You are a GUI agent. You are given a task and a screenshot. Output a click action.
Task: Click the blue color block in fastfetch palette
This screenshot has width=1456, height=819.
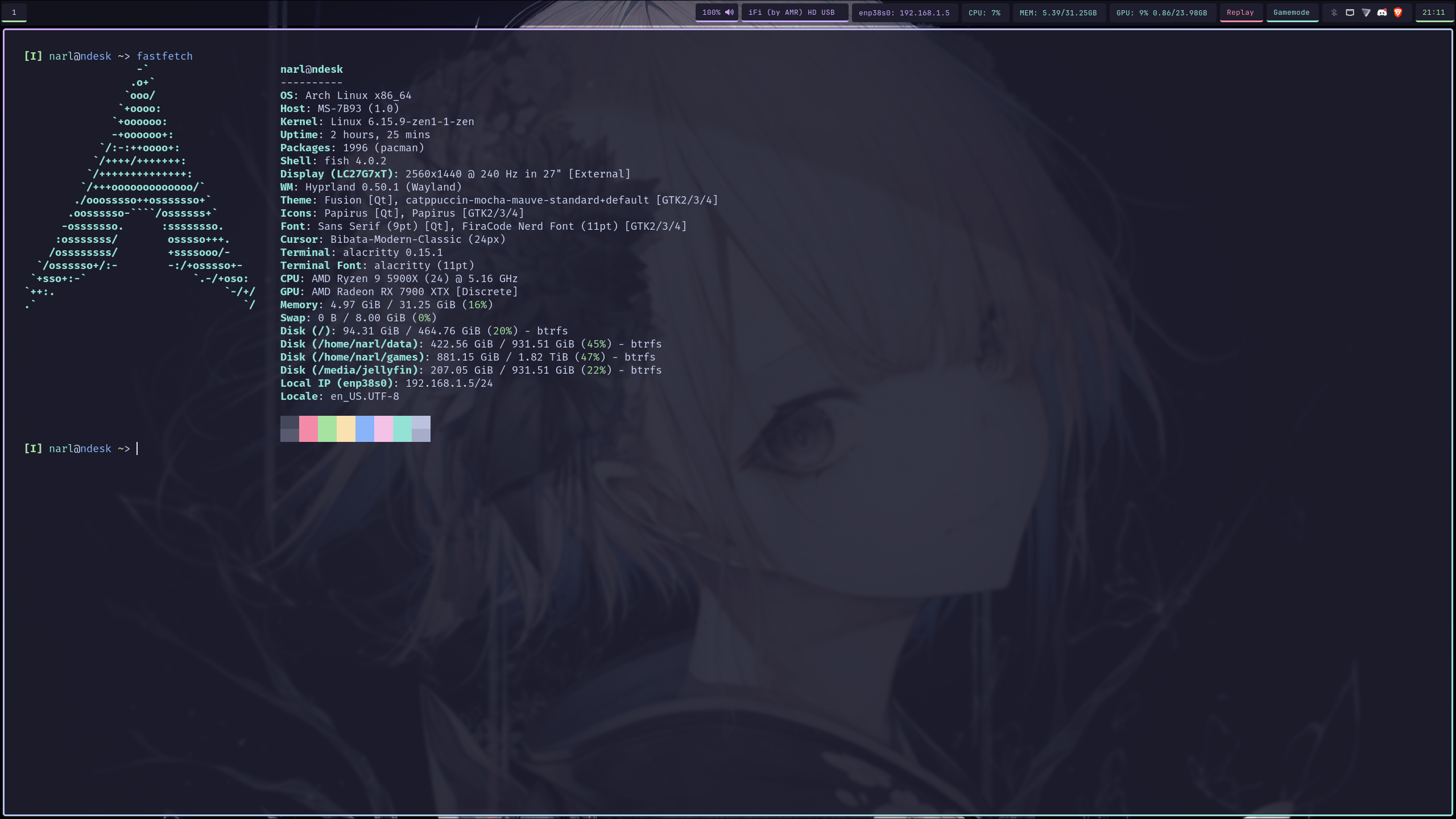pyautogui.click(x=365, y=429)
